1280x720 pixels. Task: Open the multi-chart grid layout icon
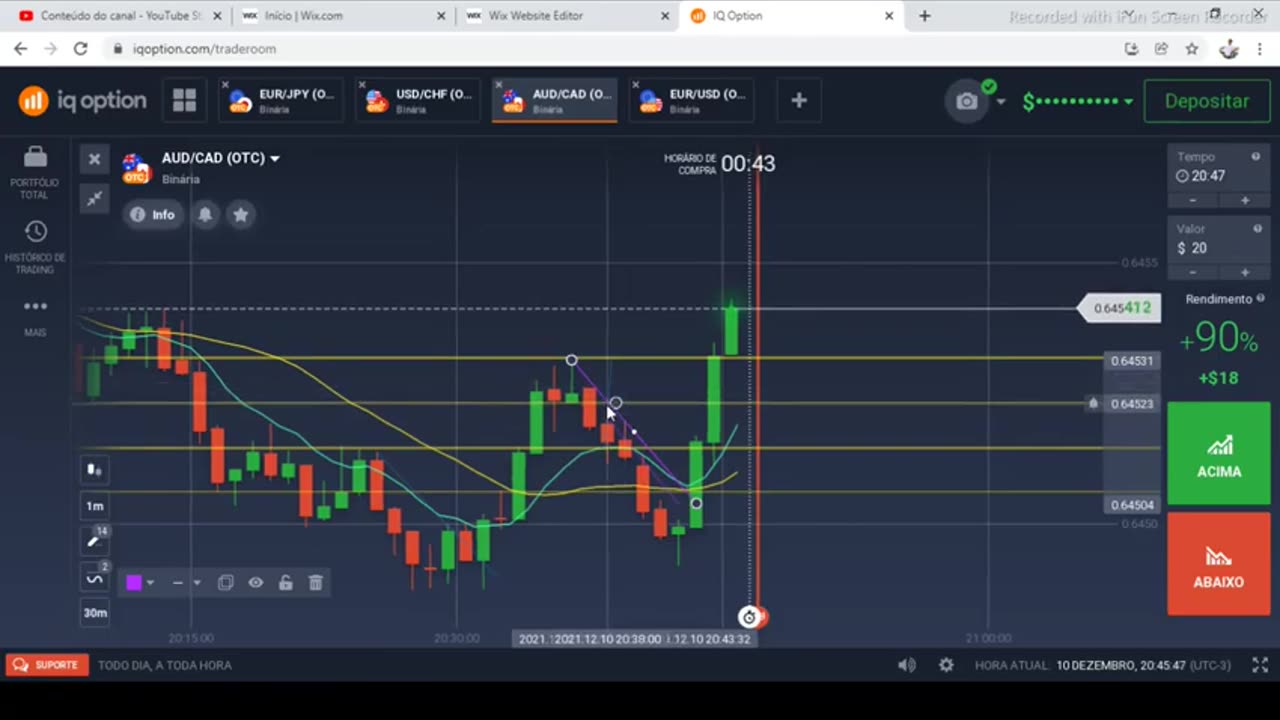tap(184, 100)
